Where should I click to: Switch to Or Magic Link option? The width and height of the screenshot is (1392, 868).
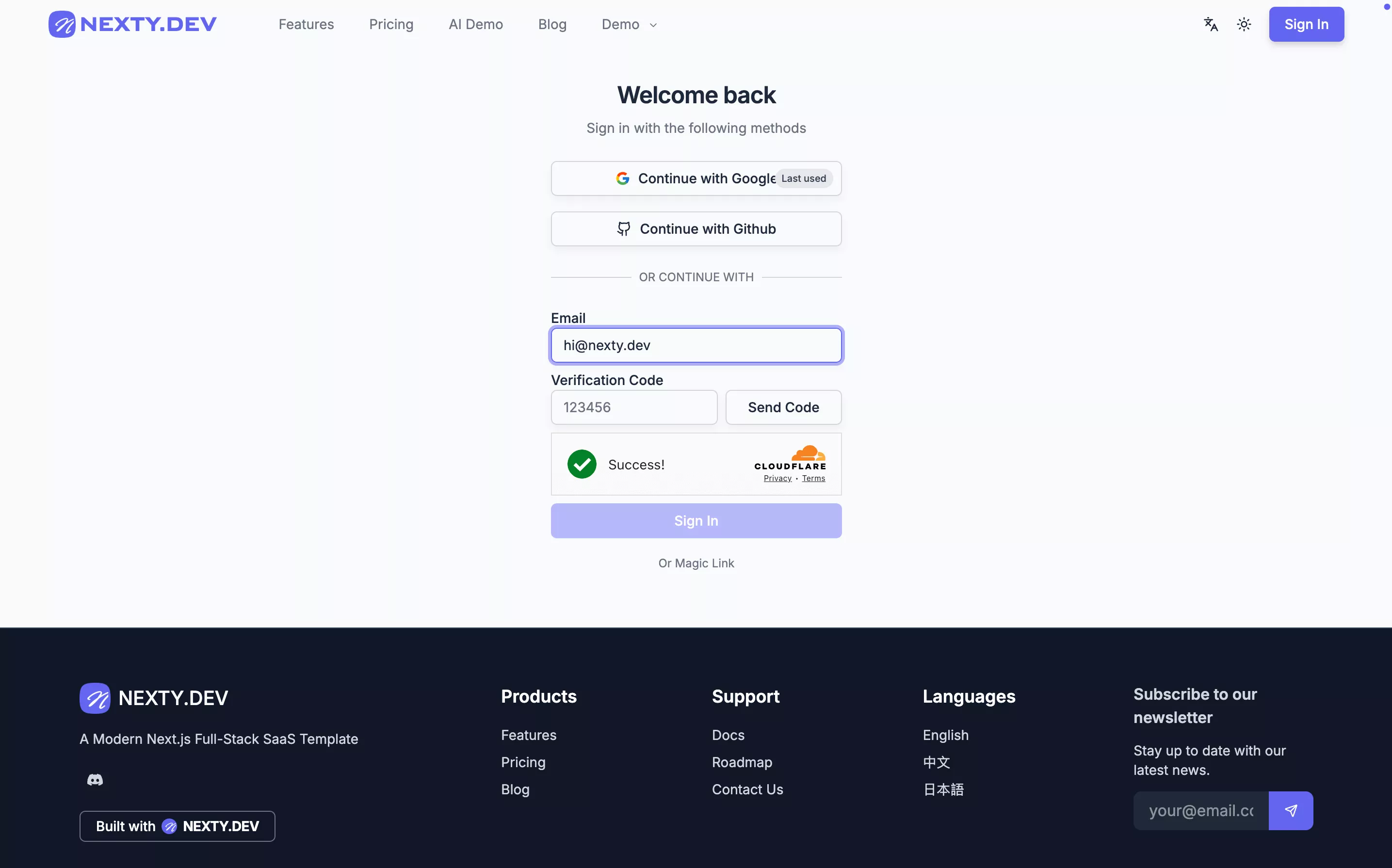tap(696, 563)
